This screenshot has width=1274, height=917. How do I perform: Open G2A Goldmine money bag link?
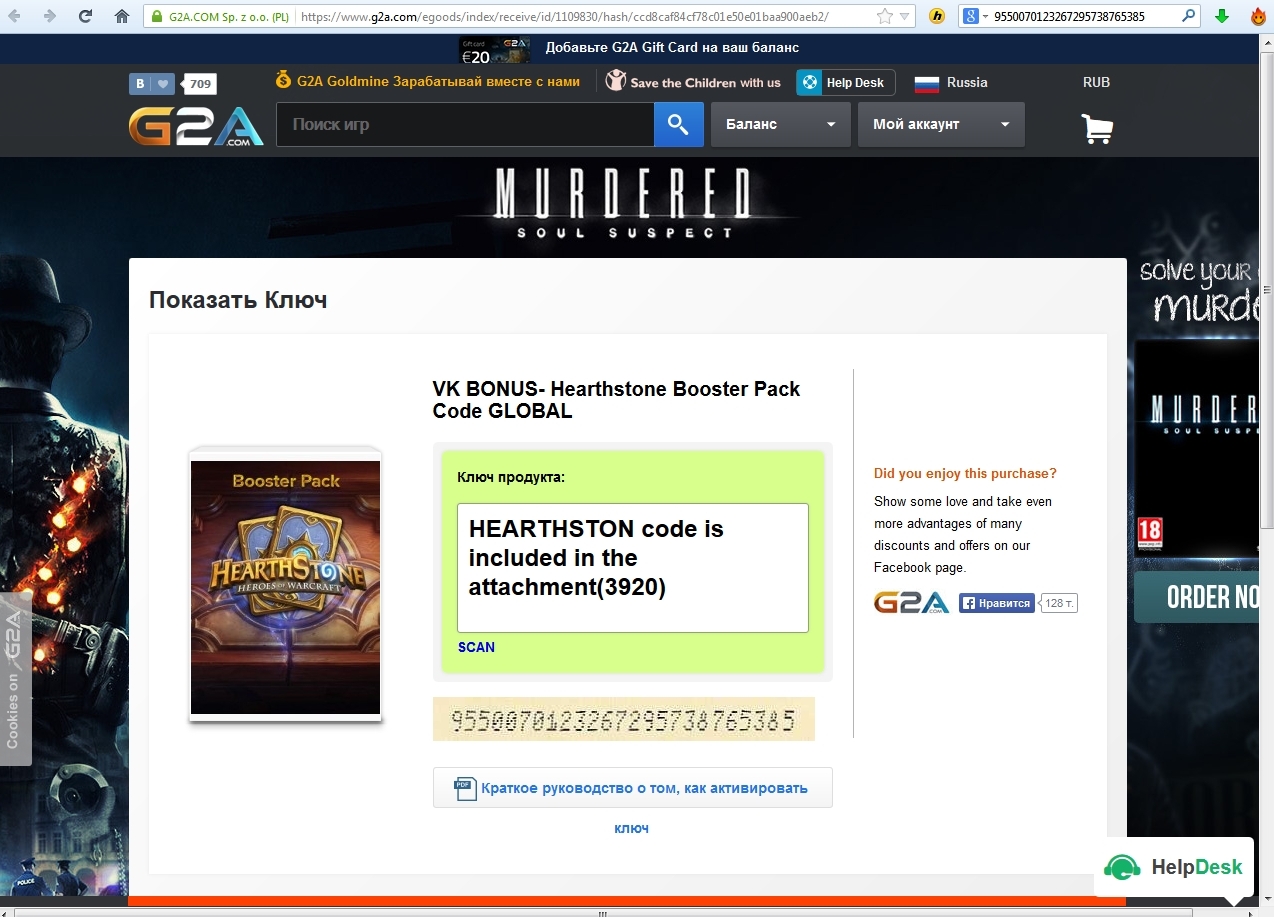[427, 81]
